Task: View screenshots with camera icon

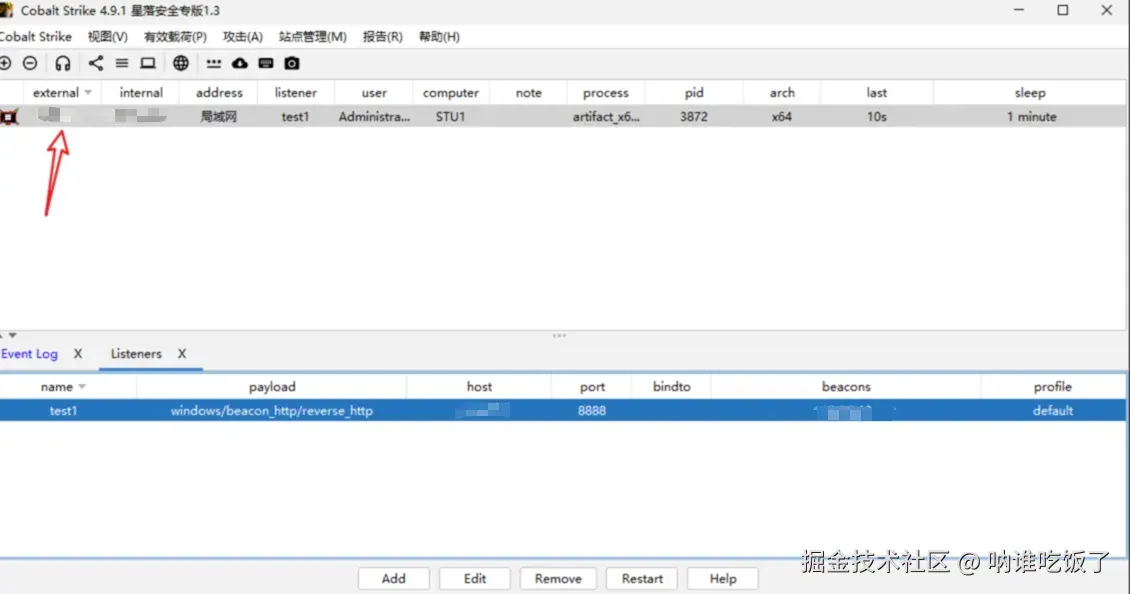Action: (x=292, y=63)
